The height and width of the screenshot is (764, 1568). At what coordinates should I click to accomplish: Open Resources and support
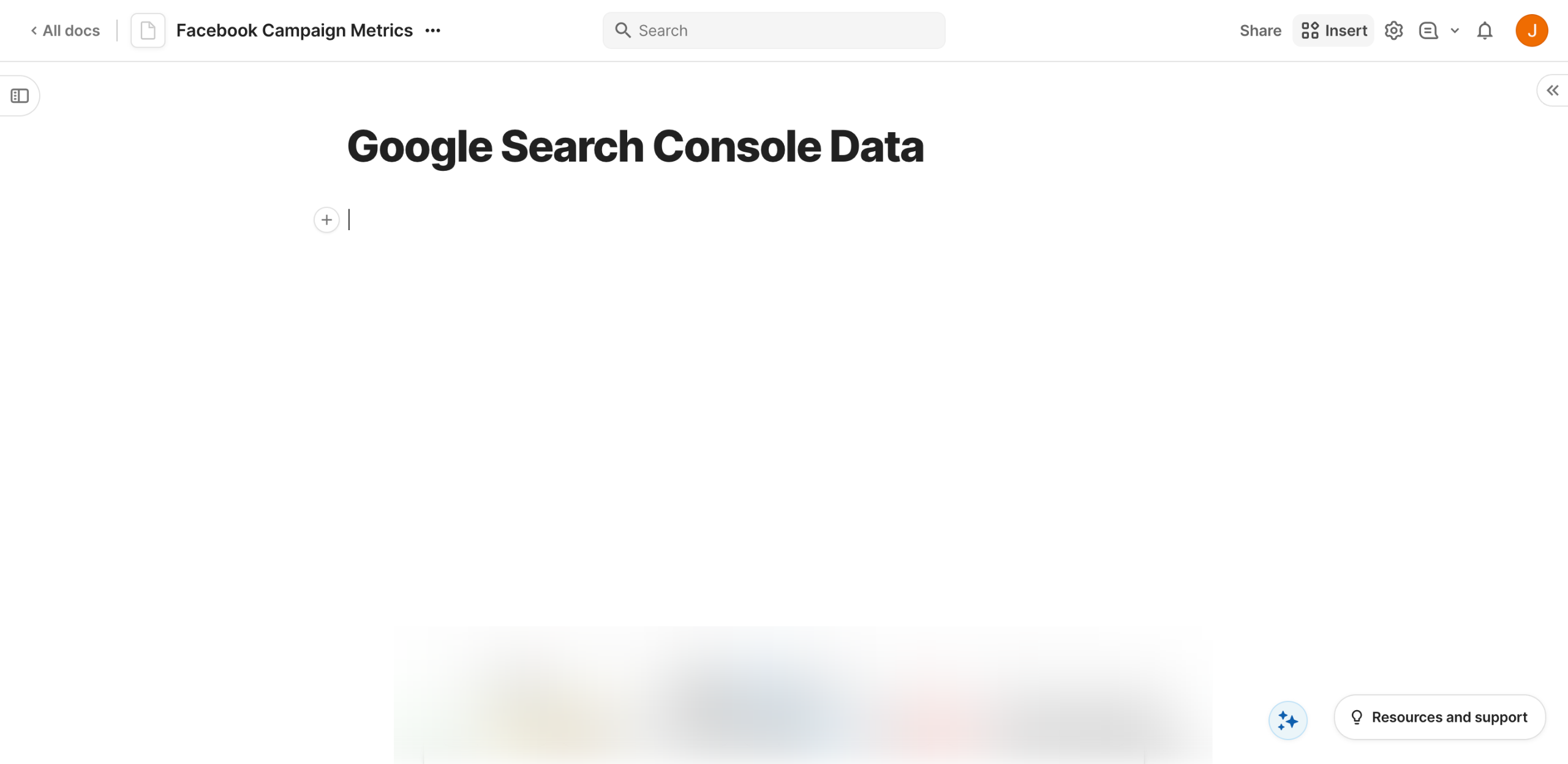1439,717
